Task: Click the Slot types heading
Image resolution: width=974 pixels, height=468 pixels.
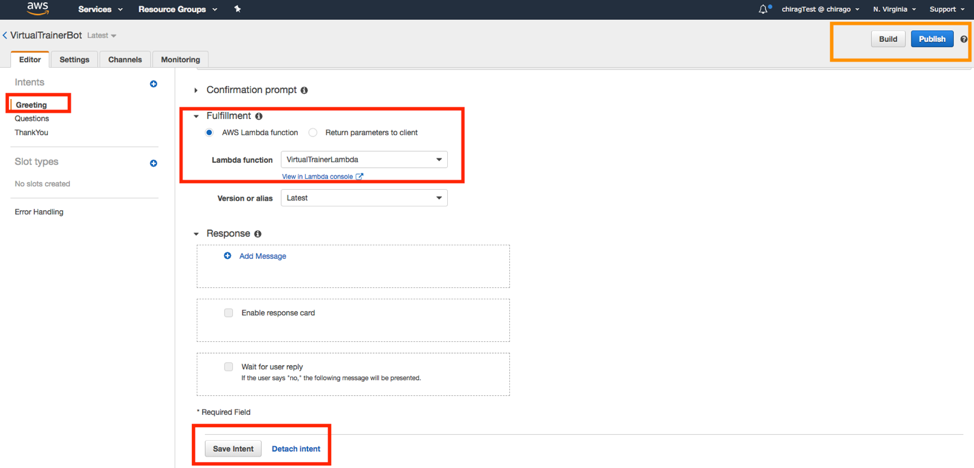Action: click(x=37, y=162)
